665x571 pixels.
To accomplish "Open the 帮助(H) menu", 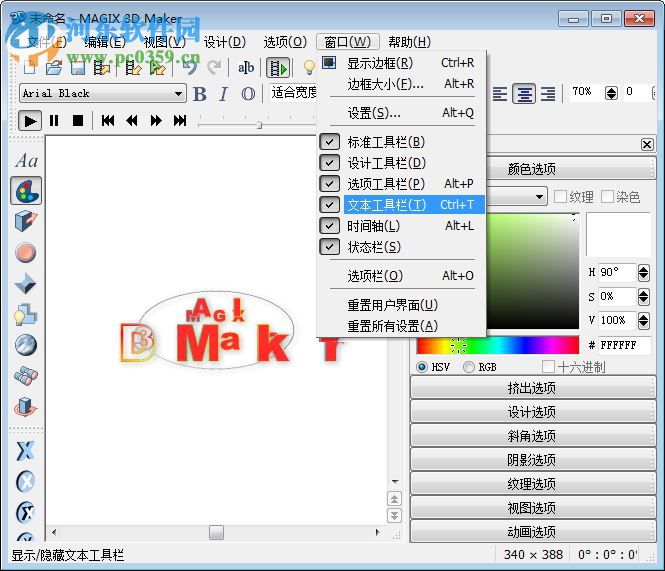I will click(x=409, y=42).
